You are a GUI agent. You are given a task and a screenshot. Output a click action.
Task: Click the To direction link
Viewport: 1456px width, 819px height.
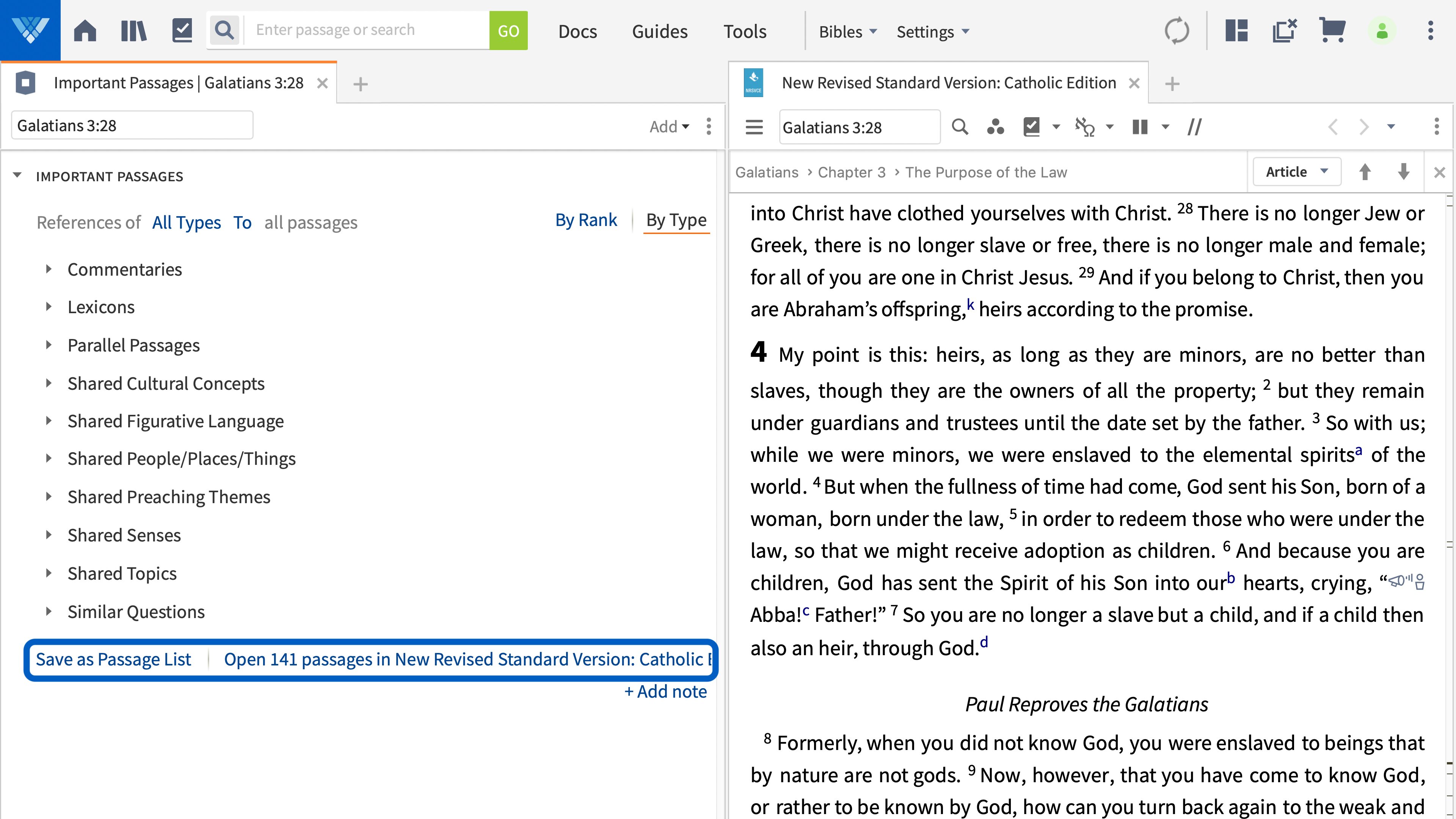243,223
